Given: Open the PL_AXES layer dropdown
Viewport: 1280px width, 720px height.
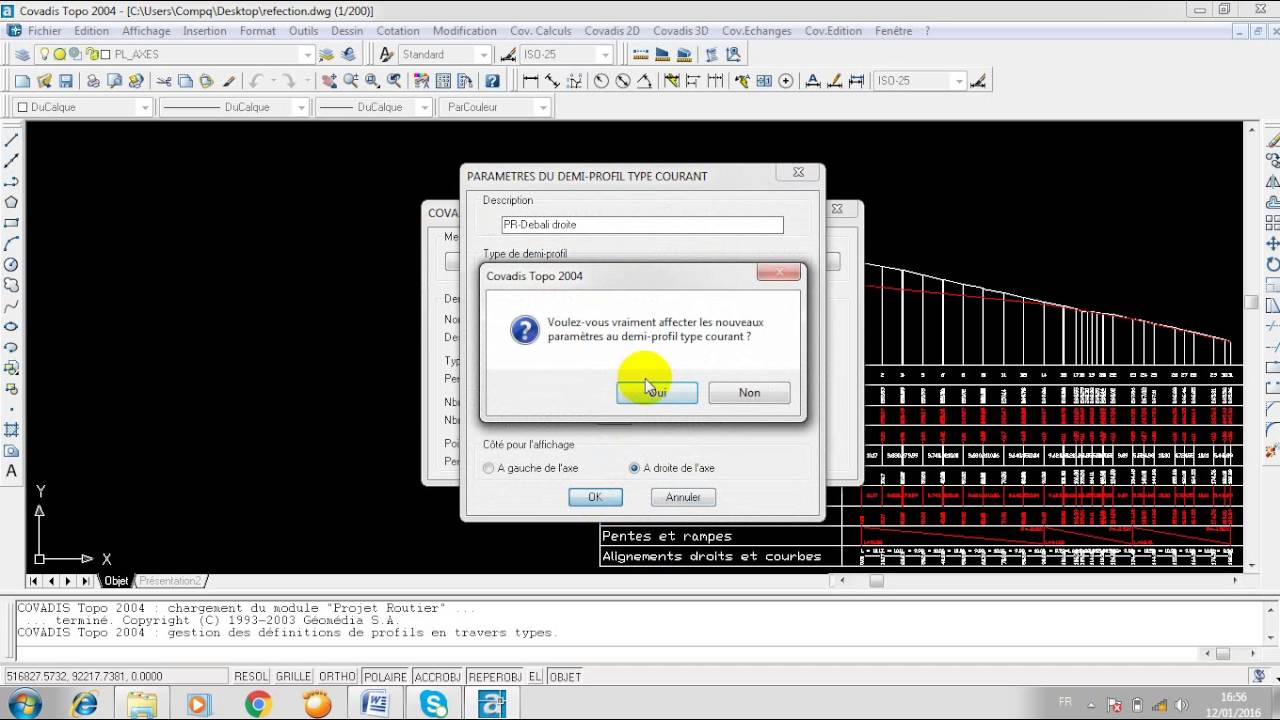Looking at the screenshot, I should click(306, 54).
